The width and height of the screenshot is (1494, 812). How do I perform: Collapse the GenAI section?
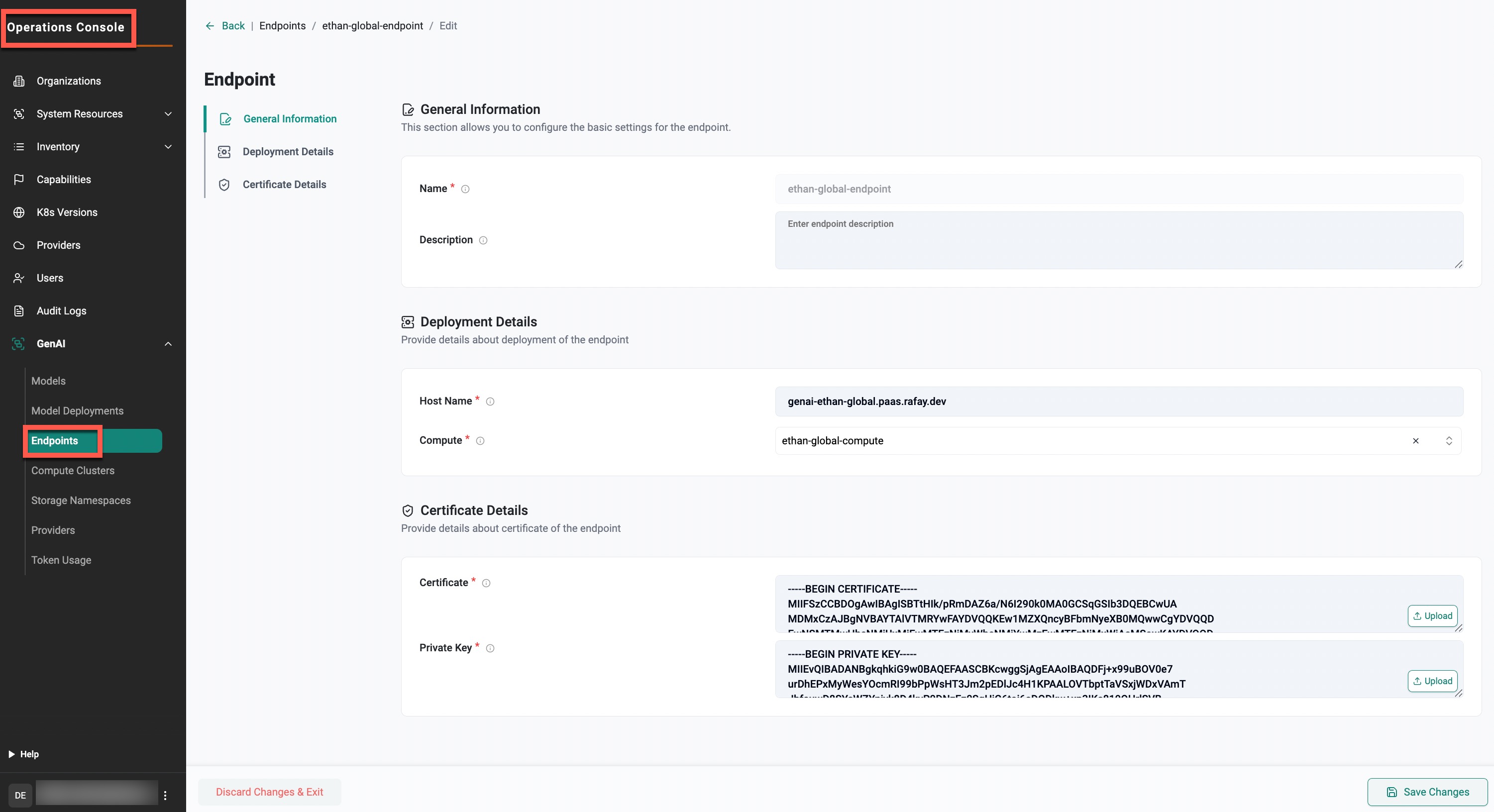(168, 344)
